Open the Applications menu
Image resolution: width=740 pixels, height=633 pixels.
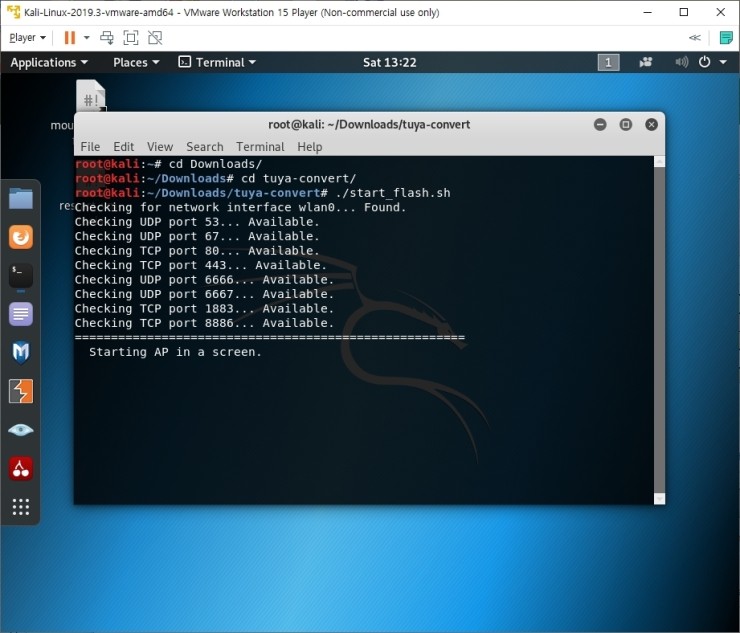tap(49, 62)
